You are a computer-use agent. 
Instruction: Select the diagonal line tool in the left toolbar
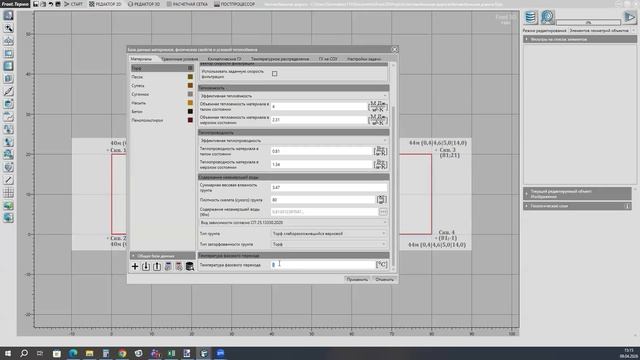[x=8, y=180]
